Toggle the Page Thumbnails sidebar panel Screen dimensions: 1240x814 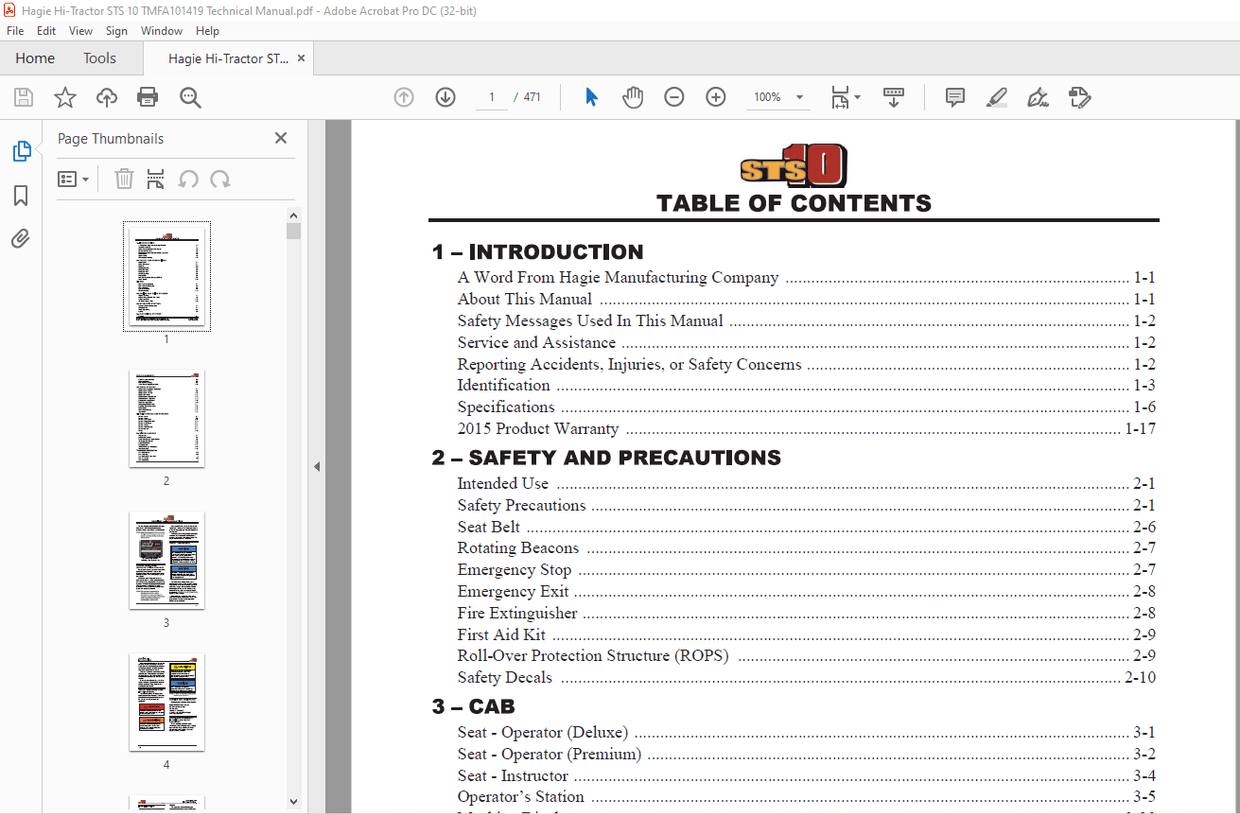point(22,150)
